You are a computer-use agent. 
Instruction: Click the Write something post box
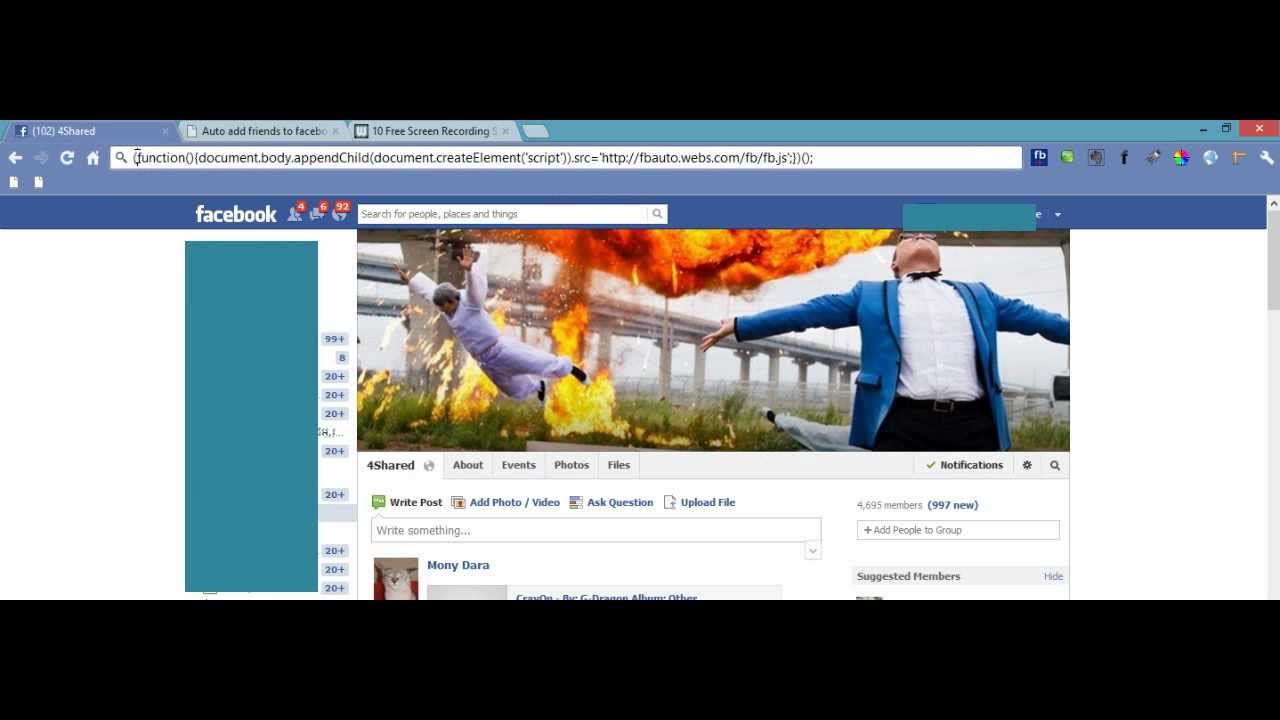[x=596, y=530]
